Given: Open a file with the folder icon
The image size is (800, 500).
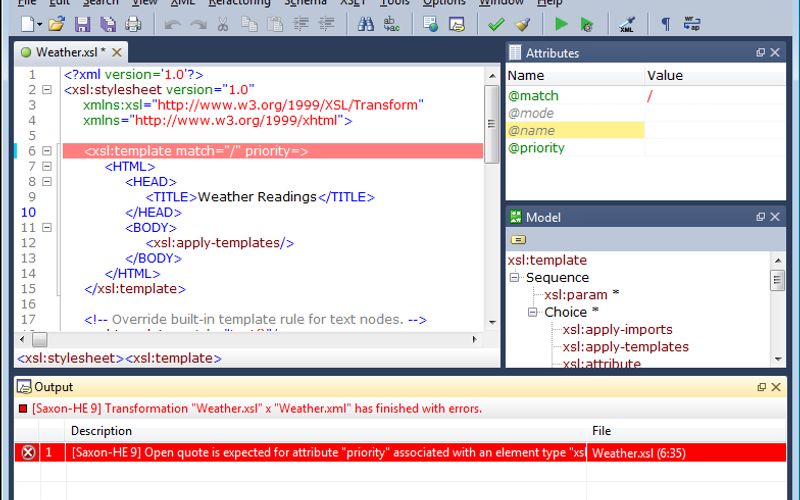Looking at the screenshot, I should tap(57, 24).
